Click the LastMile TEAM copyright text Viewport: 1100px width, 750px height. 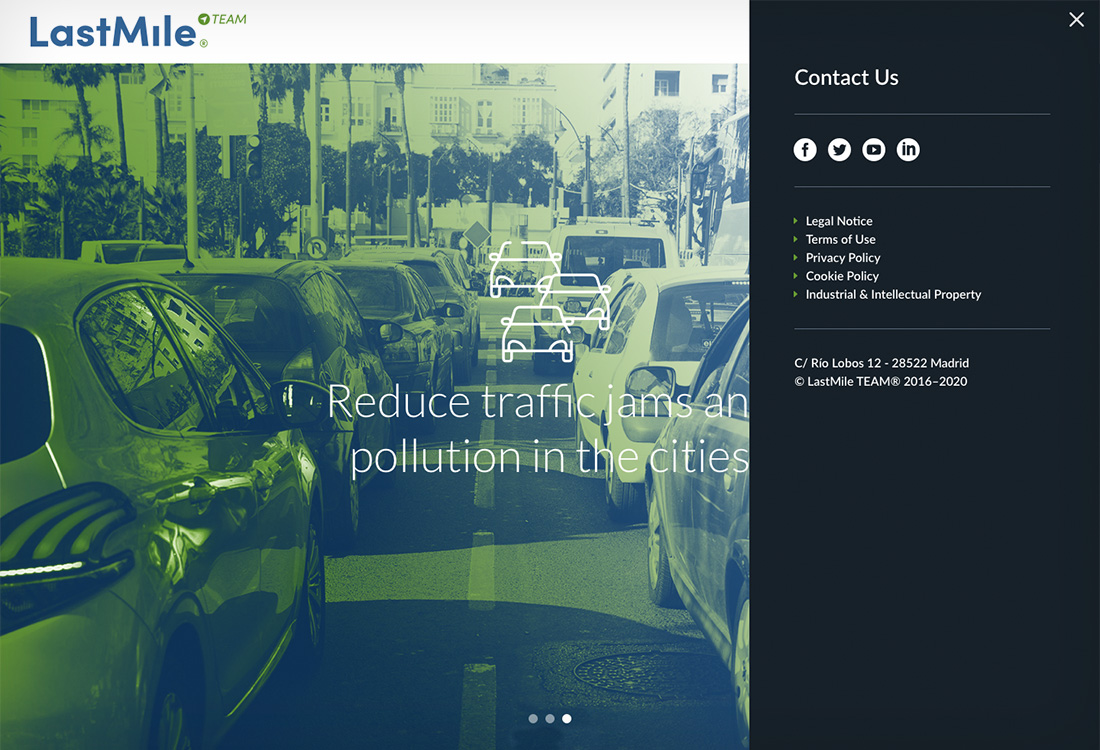(880, 381)
